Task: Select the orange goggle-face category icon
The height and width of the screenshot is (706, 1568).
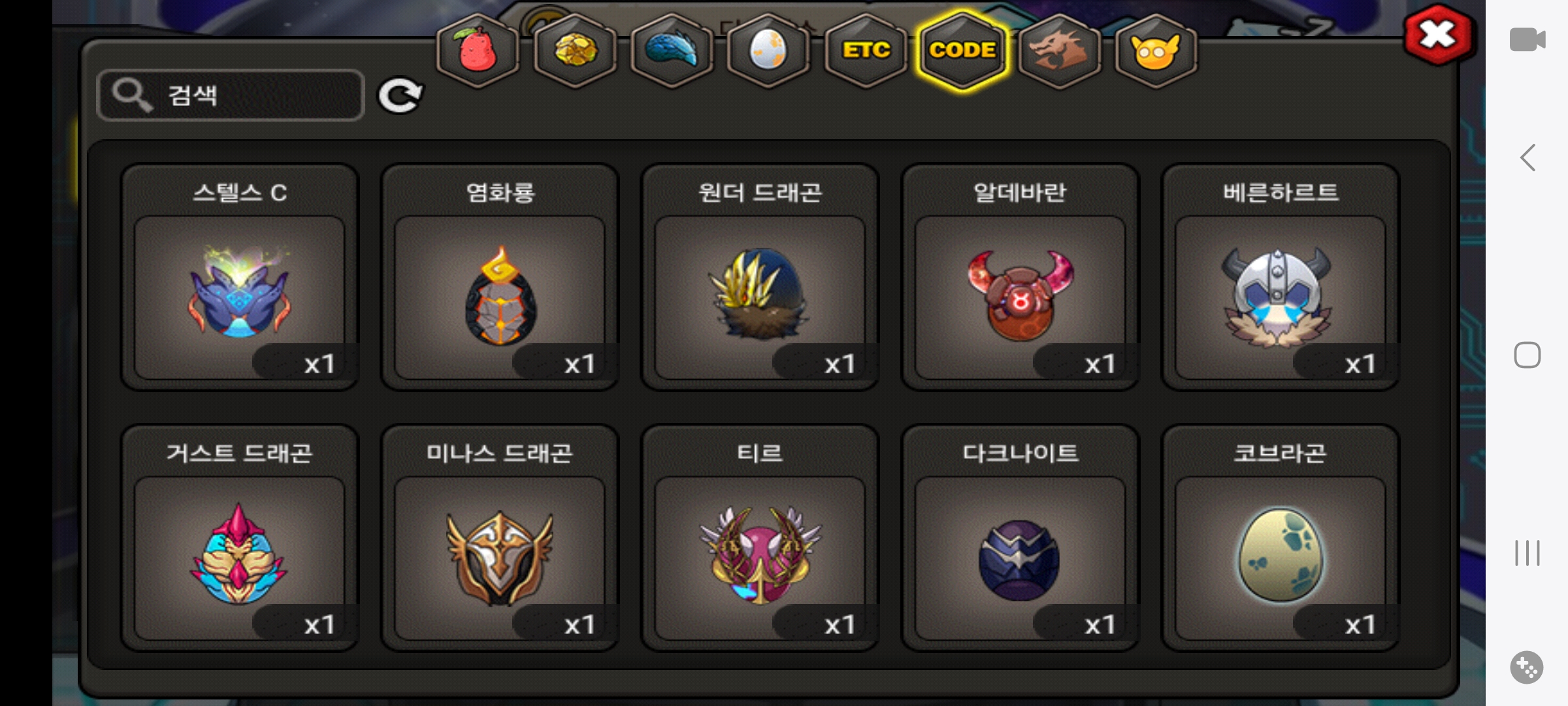Action: 1156,51
